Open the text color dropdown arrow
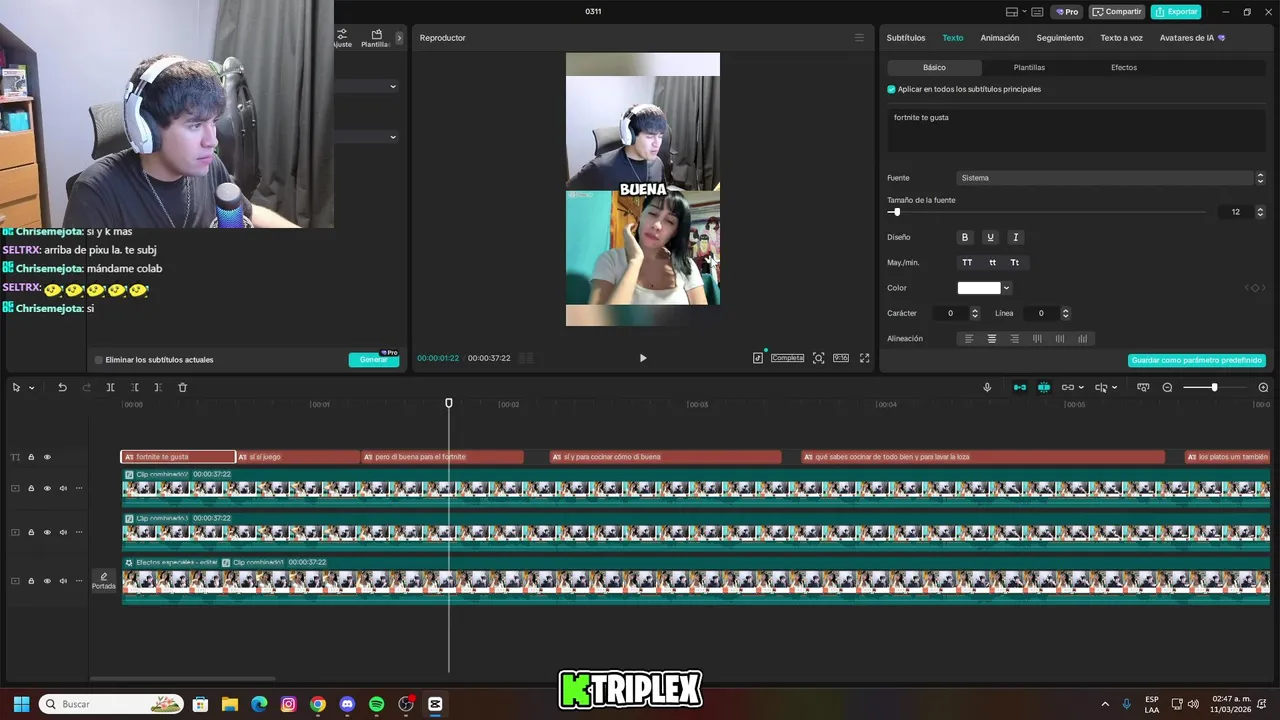 (x=1006, y=288)
